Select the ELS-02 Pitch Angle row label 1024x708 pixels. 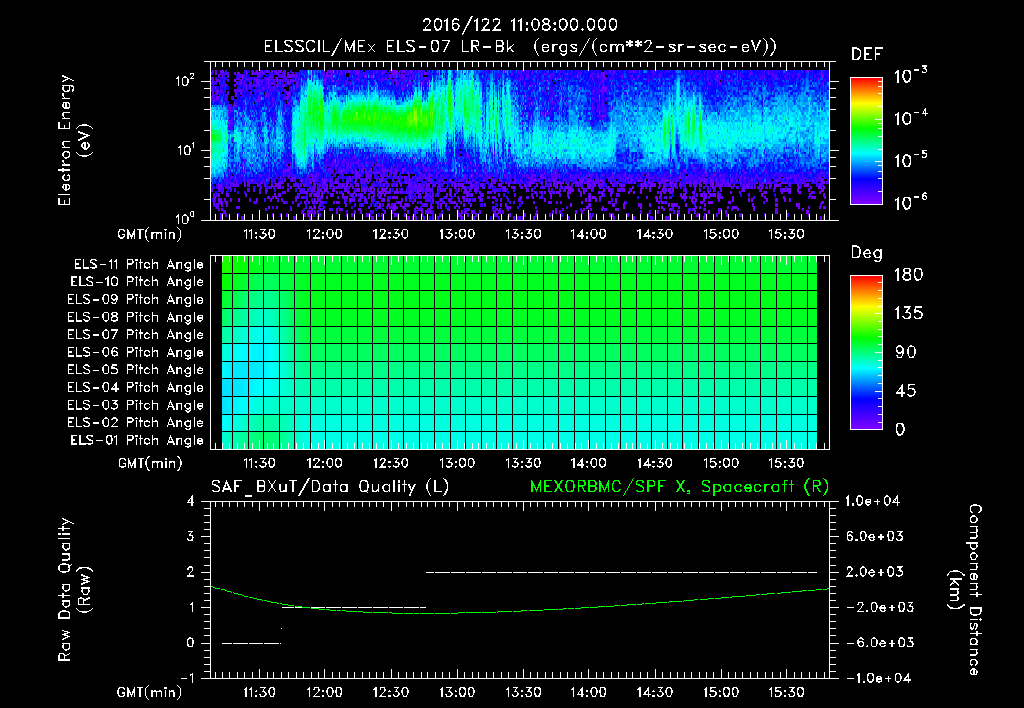click(x=135, y=423)
